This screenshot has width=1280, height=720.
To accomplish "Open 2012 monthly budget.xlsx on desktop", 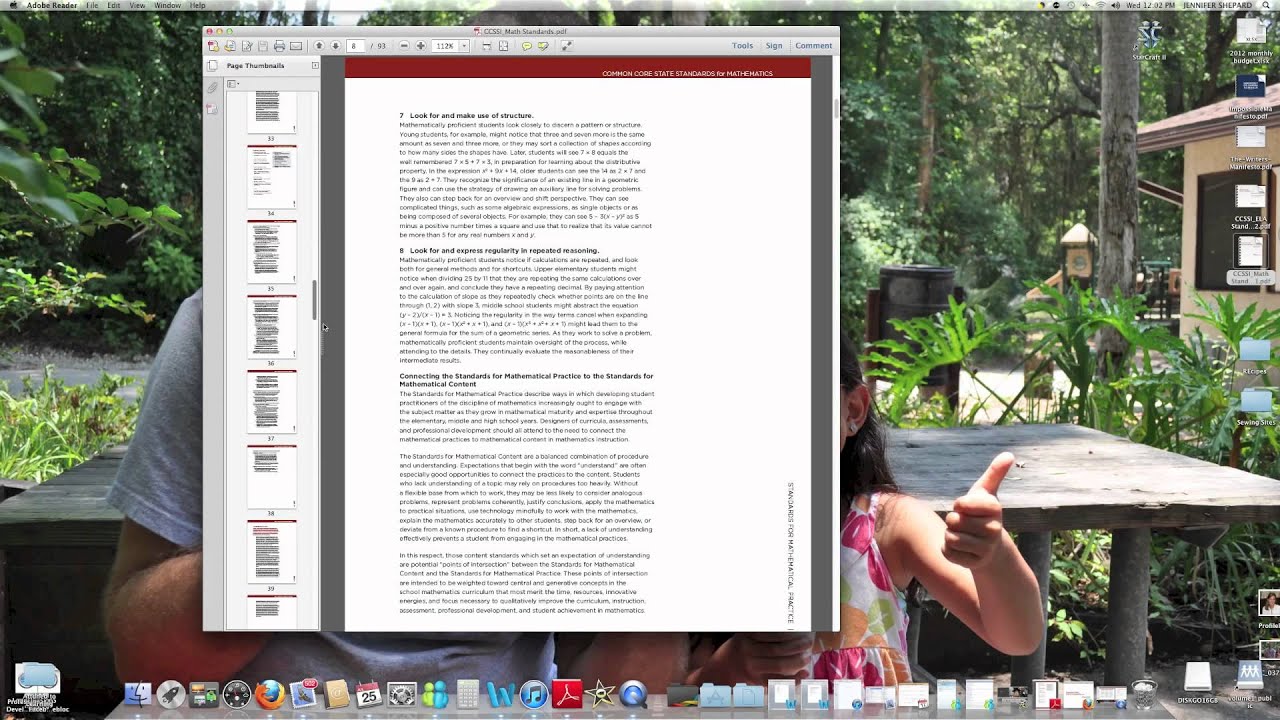I will tap(1251, 42).
